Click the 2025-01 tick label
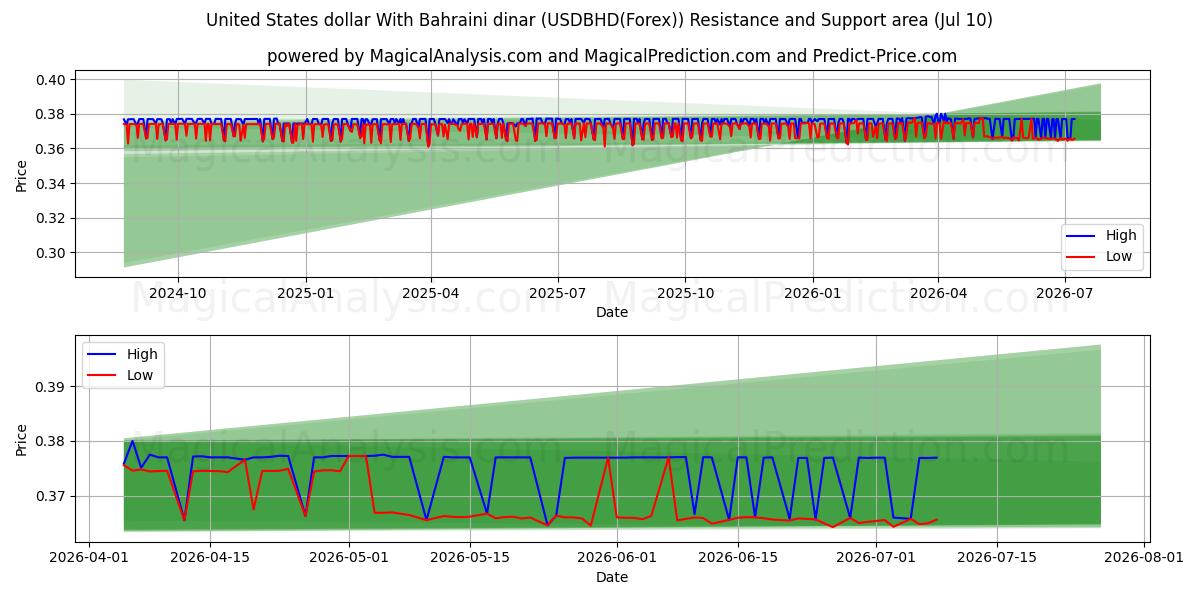The width and height of the screenshot is (1200, 600). coord(305,293)
